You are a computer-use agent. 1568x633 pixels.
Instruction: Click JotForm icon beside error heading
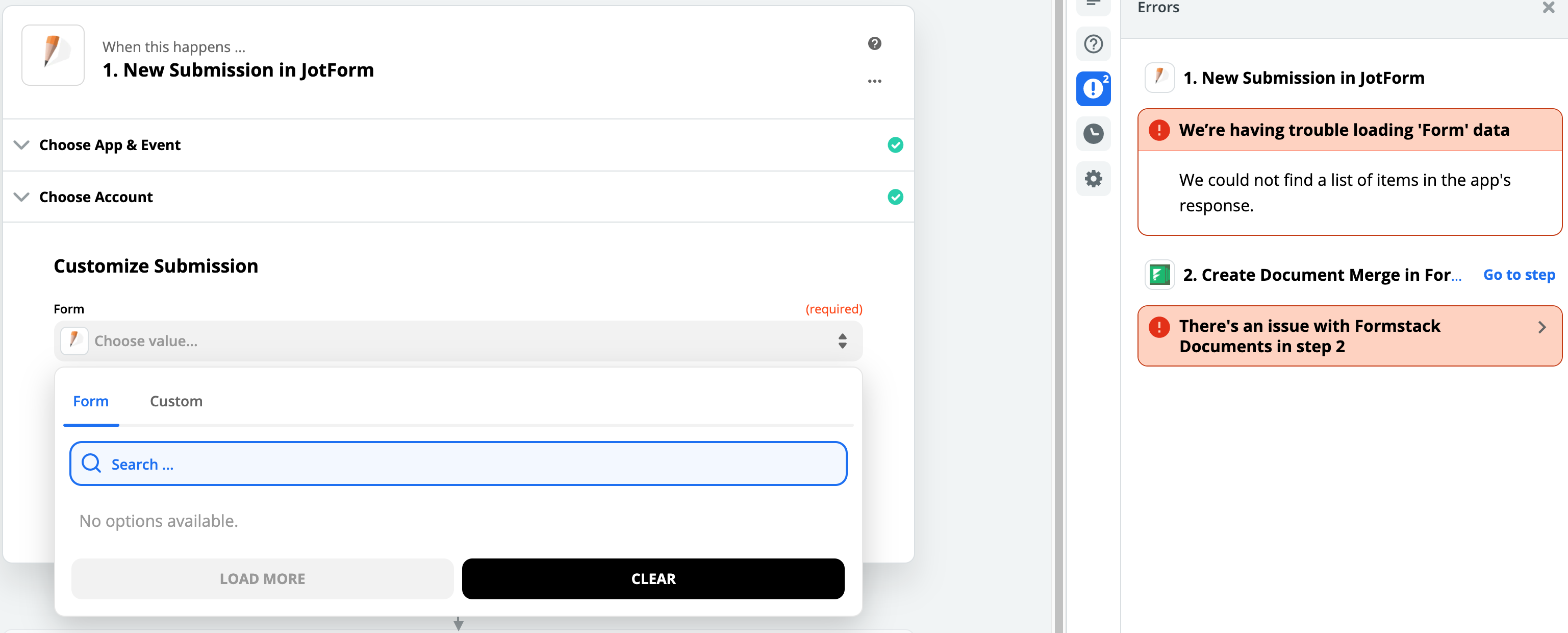click(x=1159, y=78)
